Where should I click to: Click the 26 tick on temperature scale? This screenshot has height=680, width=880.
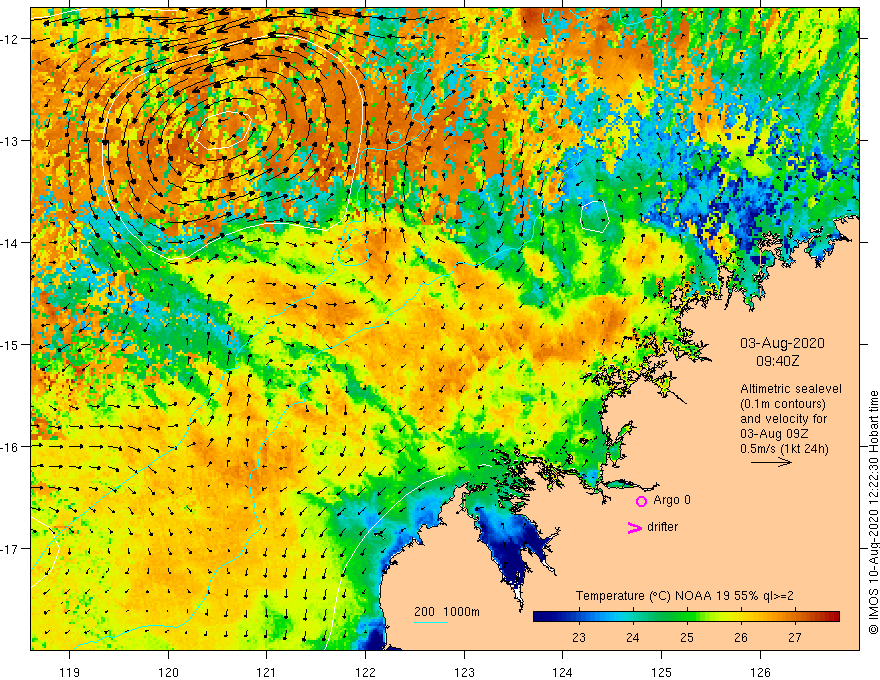coord(741,638)
